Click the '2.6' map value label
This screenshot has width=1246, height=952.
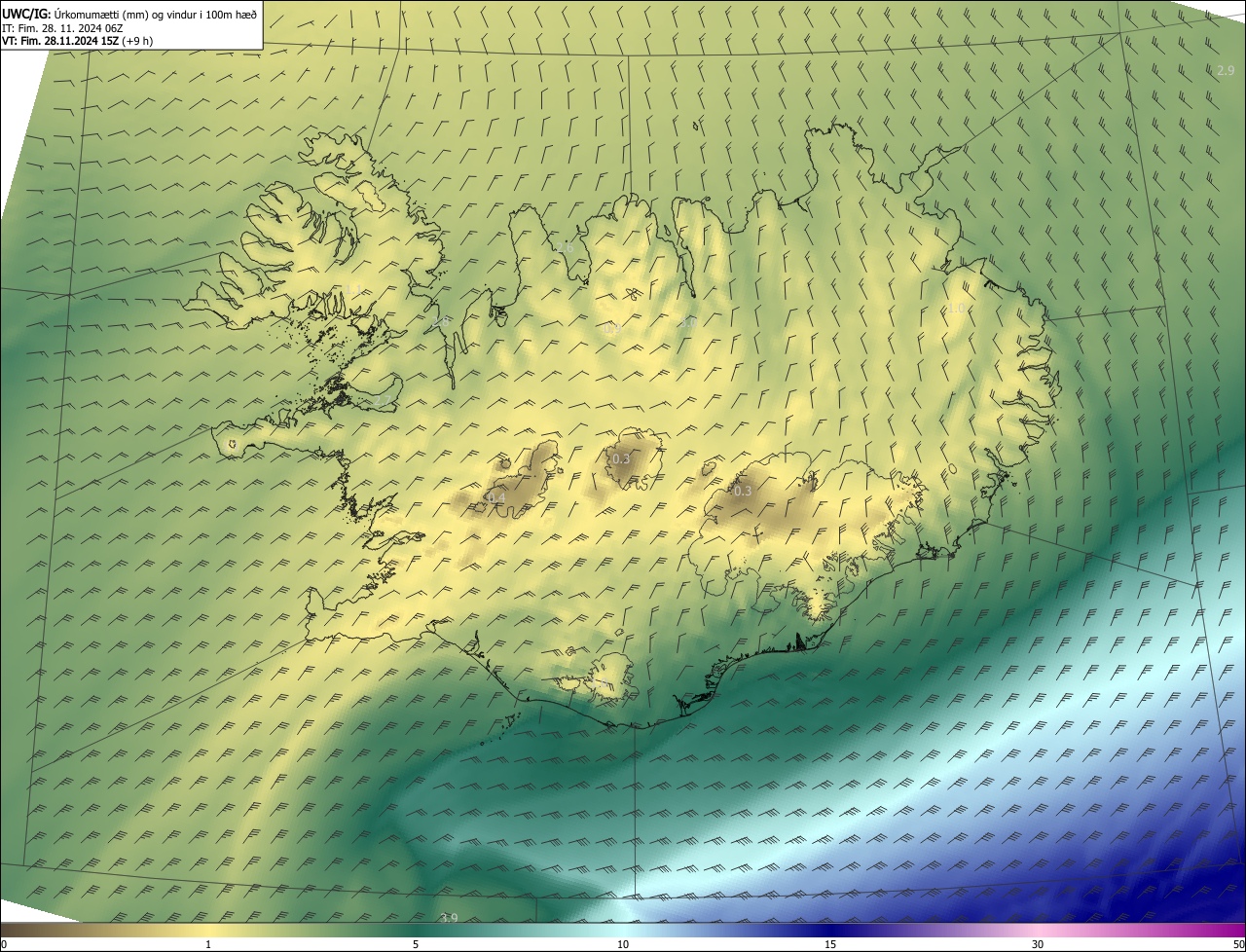[x=565, y=247]
